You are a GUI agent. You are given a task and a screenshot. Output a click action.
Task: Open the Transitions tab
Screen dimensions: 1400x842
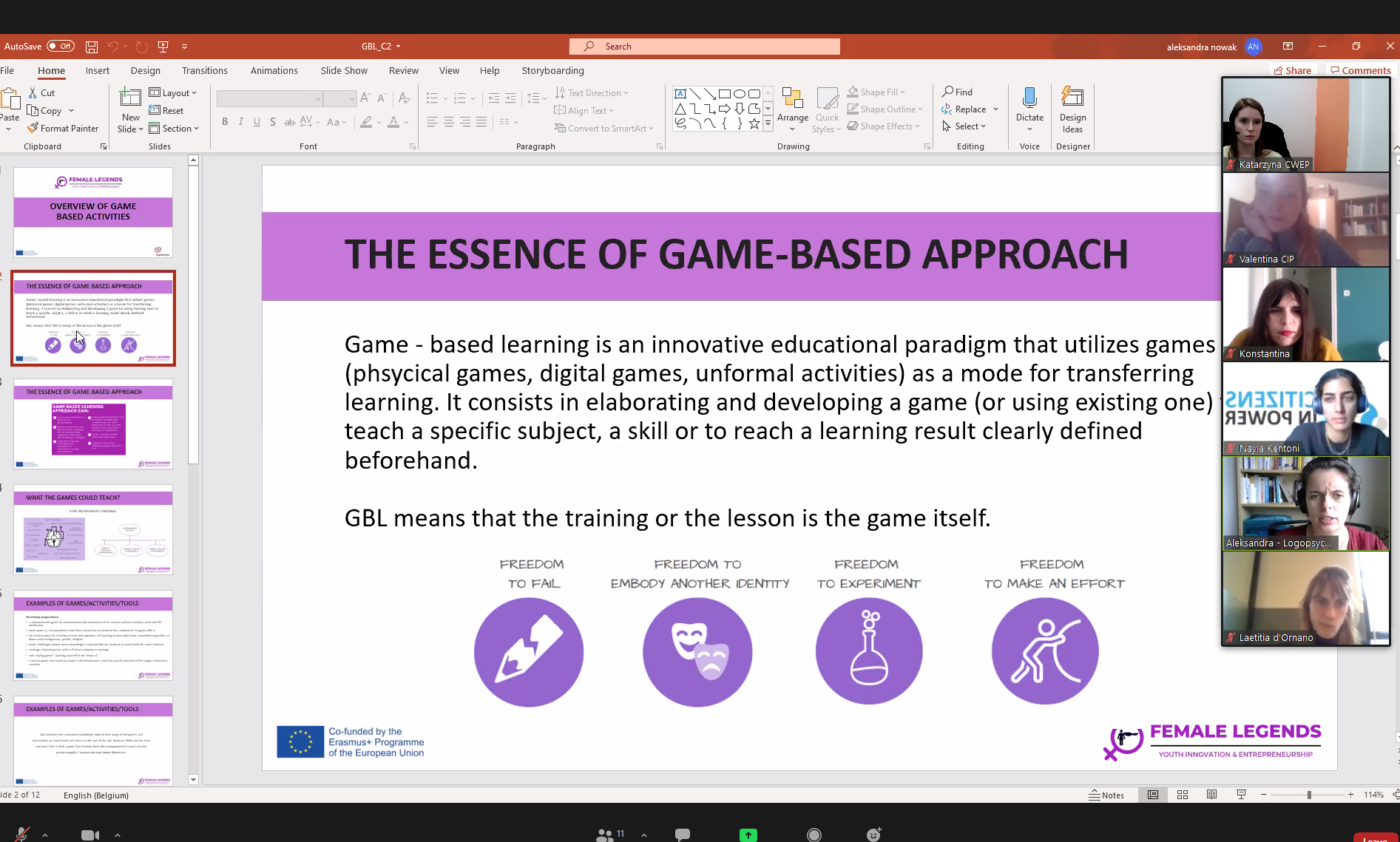(x=205, y=71)
